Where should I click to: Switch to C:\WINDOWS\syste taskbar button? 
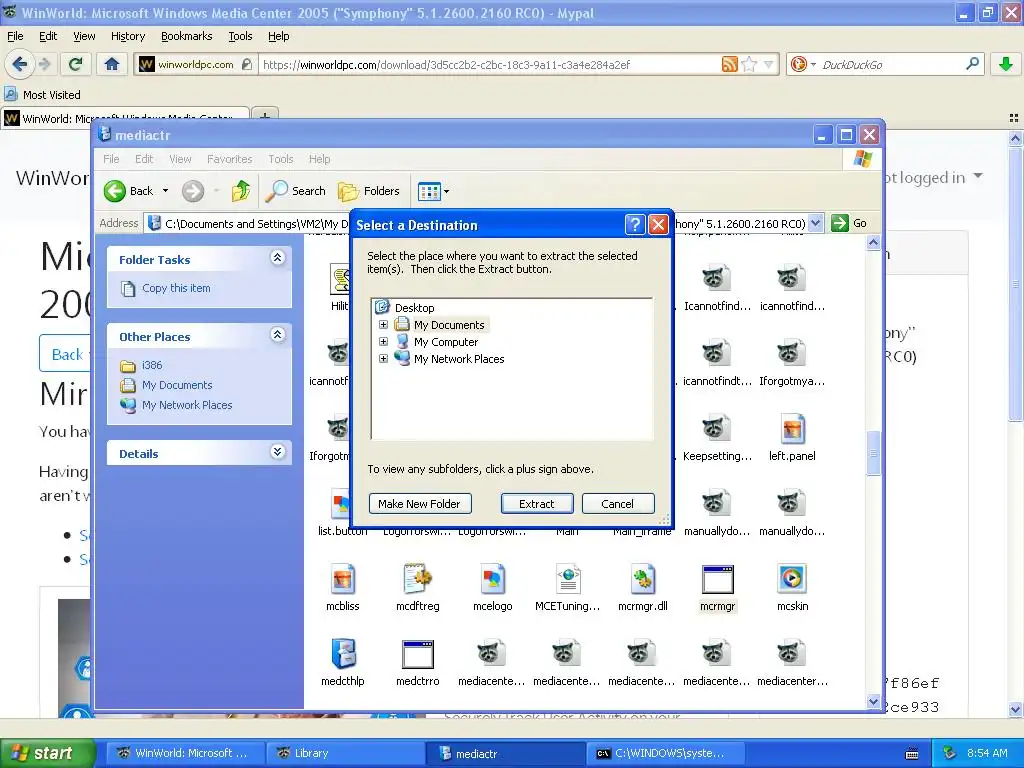click(x=666, y=753)
